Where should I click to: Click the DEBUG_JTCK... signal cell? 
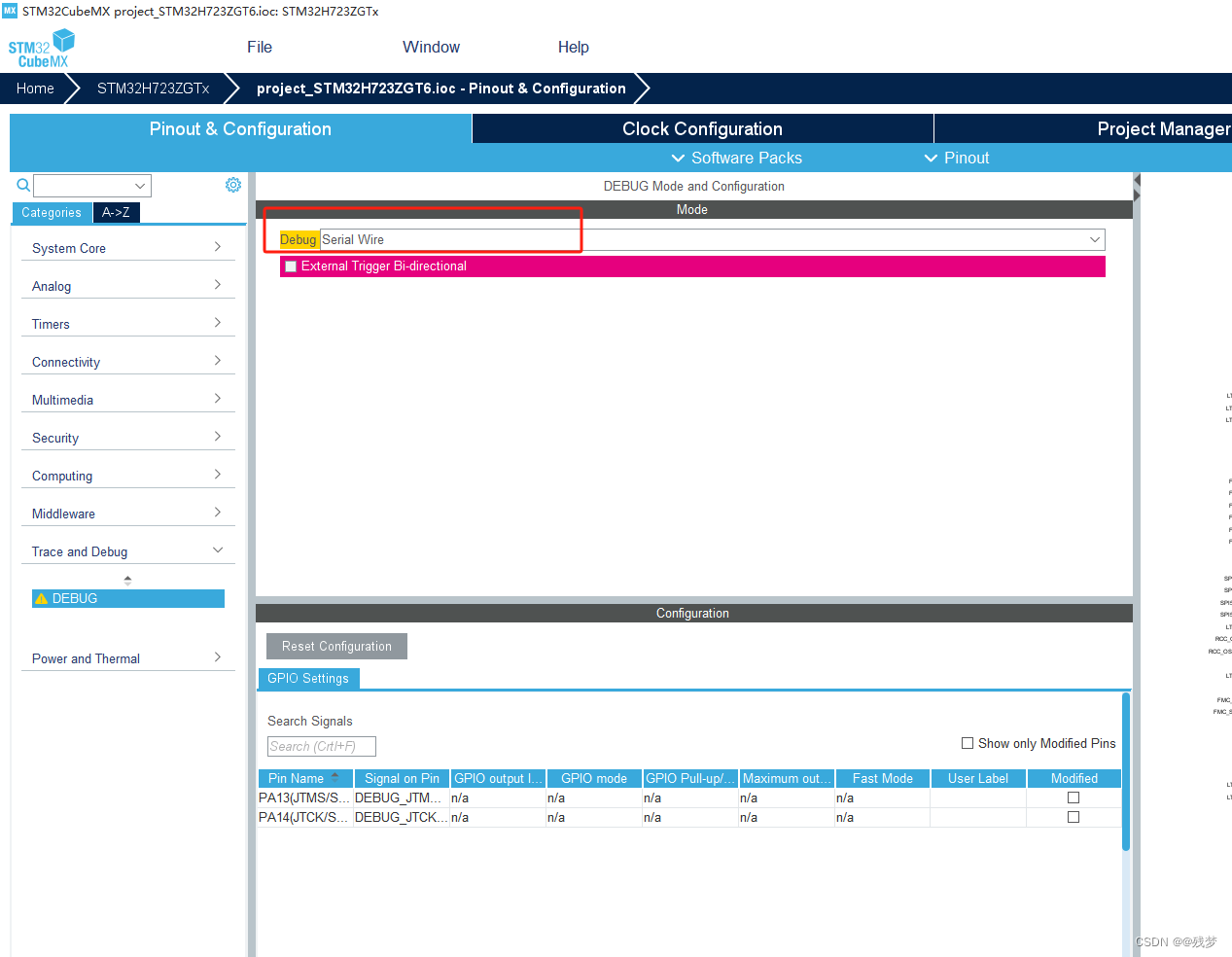pyautogui.click(x=402, y=817)
